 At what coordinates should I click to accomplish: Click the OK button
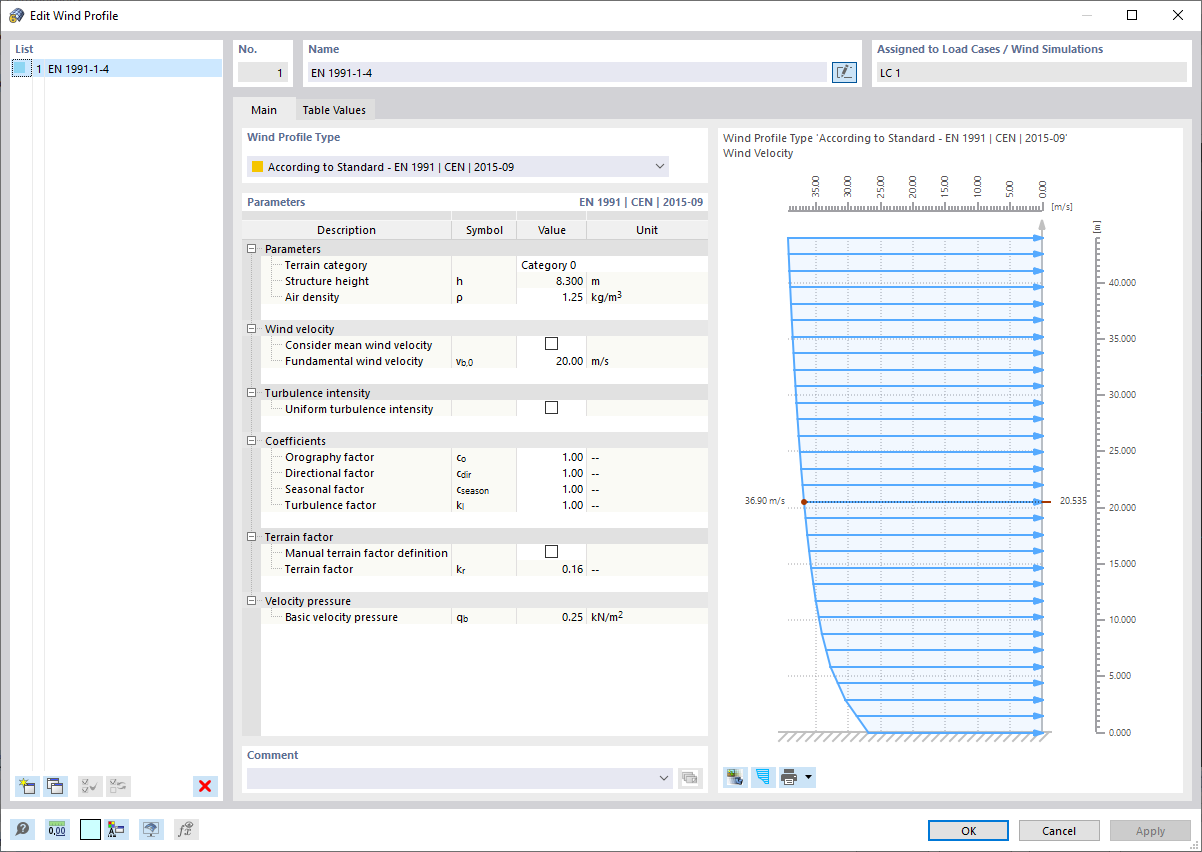click(968, 831)
